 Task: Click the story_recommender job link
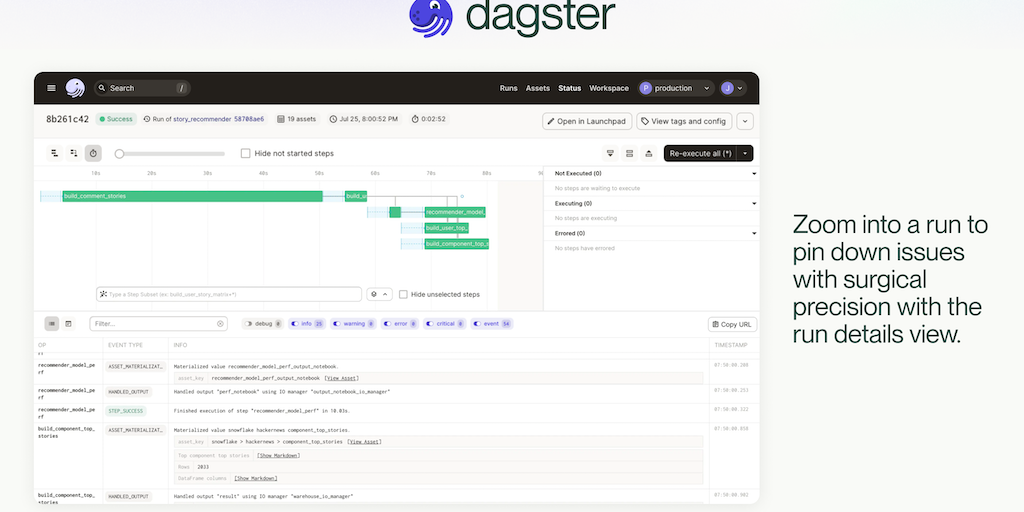pyautogui.click(x=202, y=120)
